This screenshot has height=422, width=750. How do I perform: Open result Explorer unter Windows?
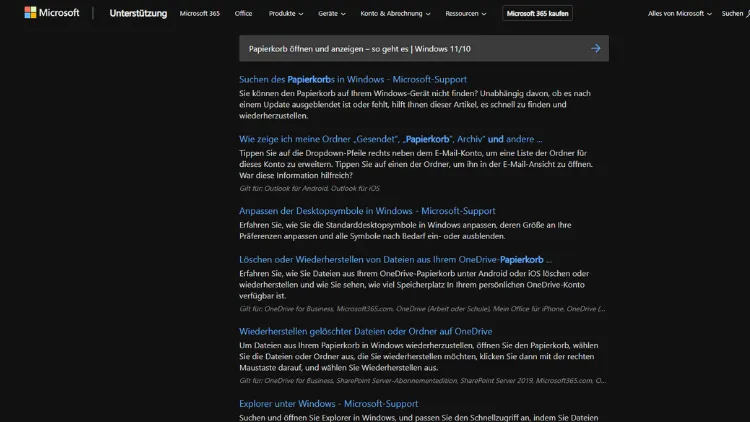tap(329, 404)
